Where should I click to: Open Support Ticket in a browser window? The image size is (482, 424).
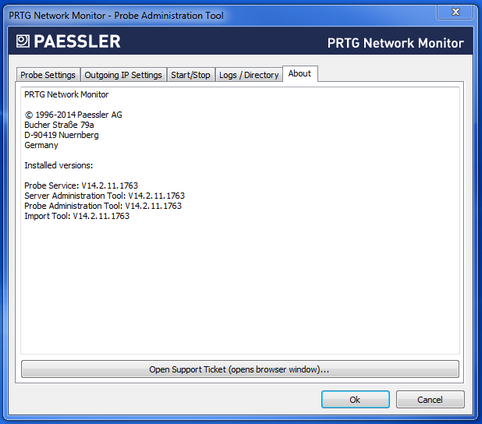(240, 369)
